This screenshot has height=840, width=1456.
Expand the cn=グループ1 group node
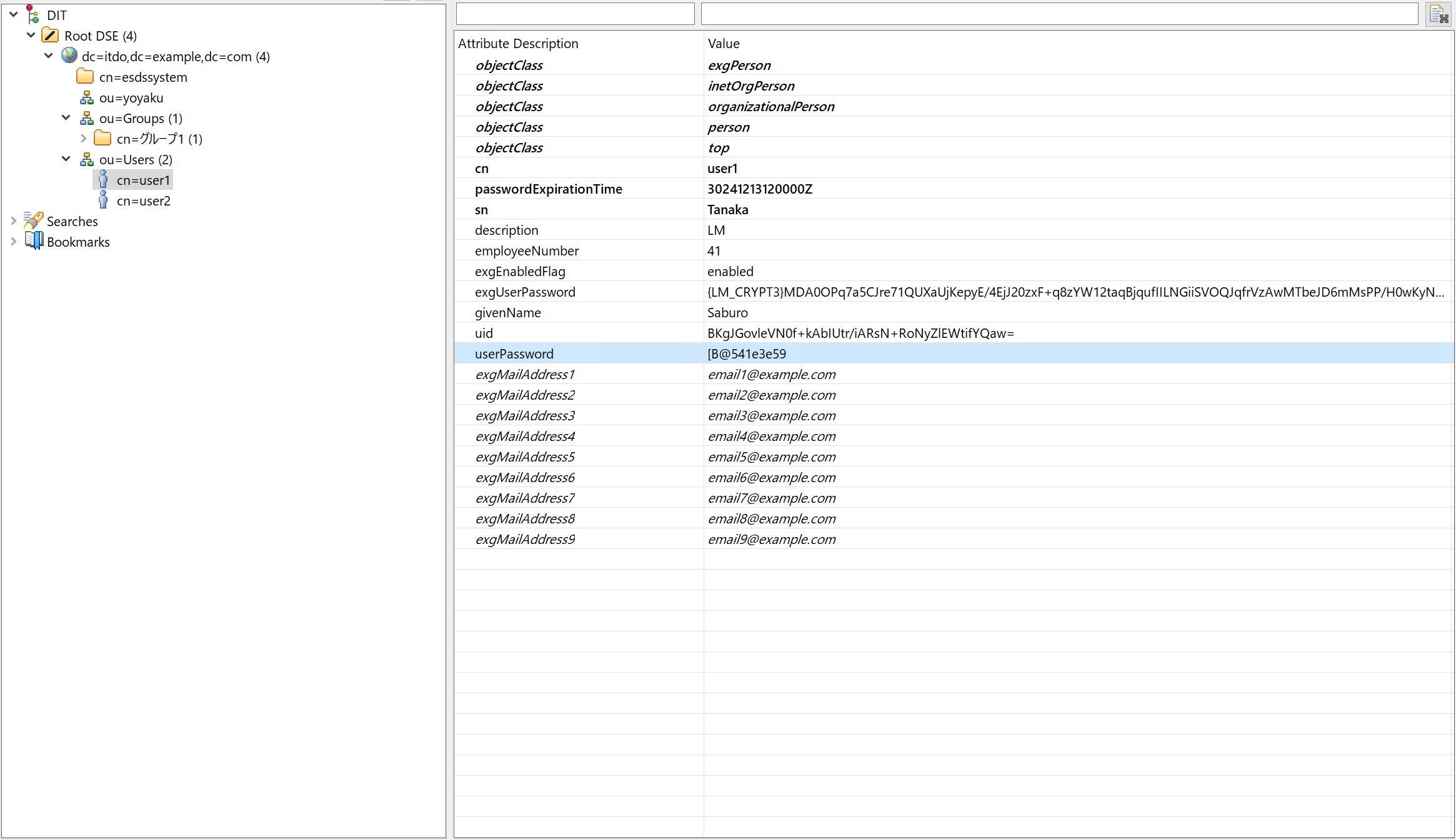click(84, 139)
